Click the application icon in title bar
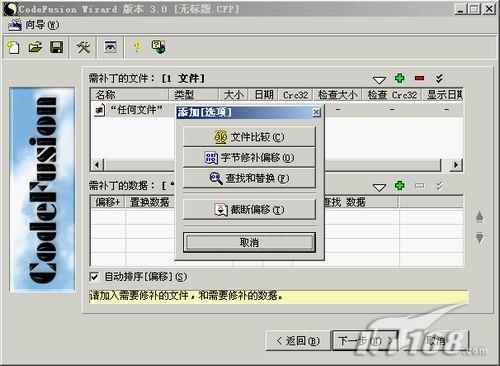Image resolution: width=500 pixels, height=366 pixels. (11, 9)
